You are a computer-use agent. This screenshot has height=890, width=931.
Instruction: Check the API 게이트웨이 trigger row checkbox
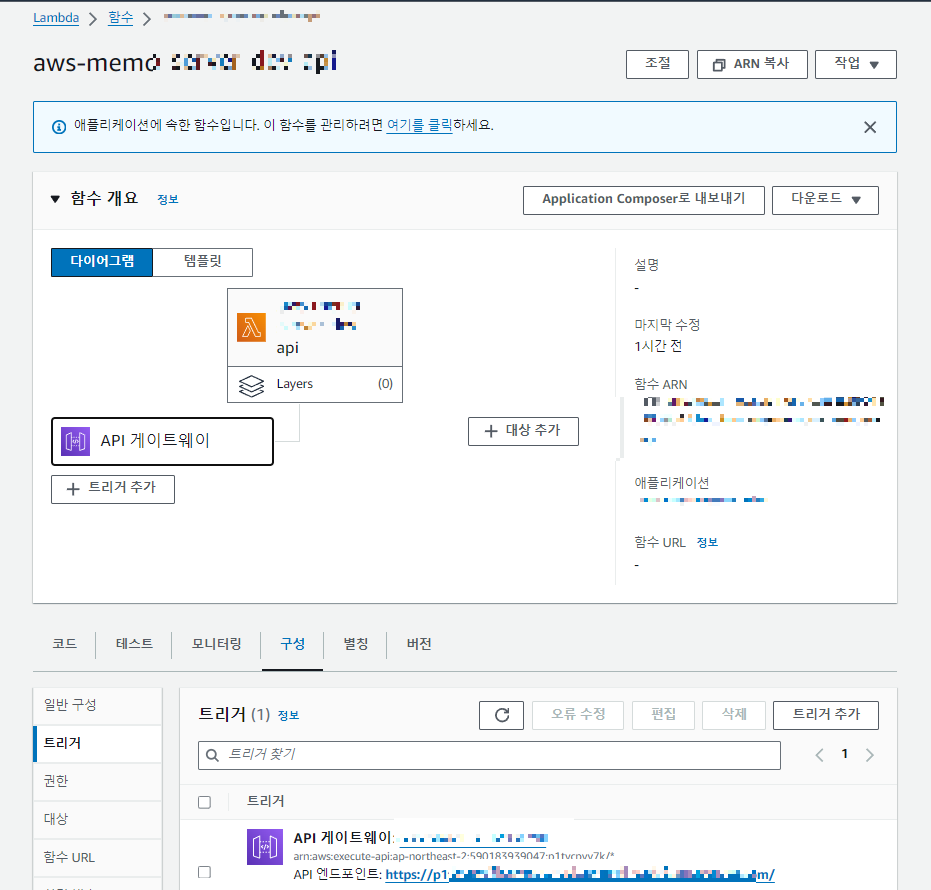point(204,872)
